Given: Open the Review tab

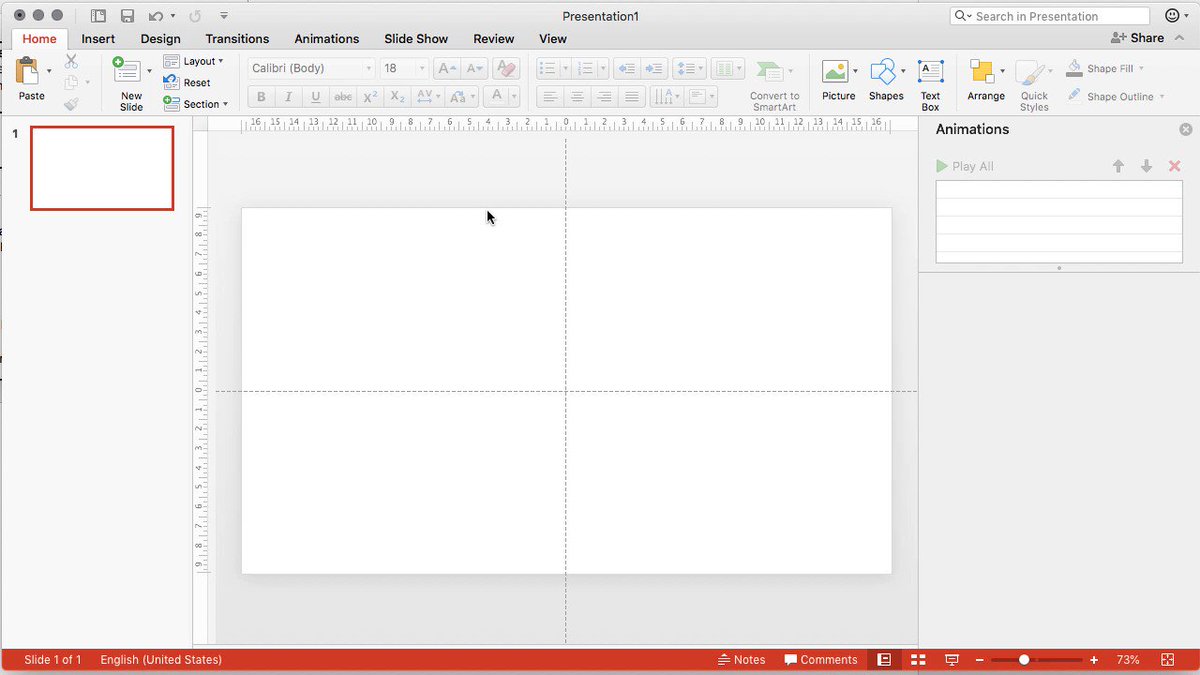Looking at the screenshot, I should coord(494,39).
